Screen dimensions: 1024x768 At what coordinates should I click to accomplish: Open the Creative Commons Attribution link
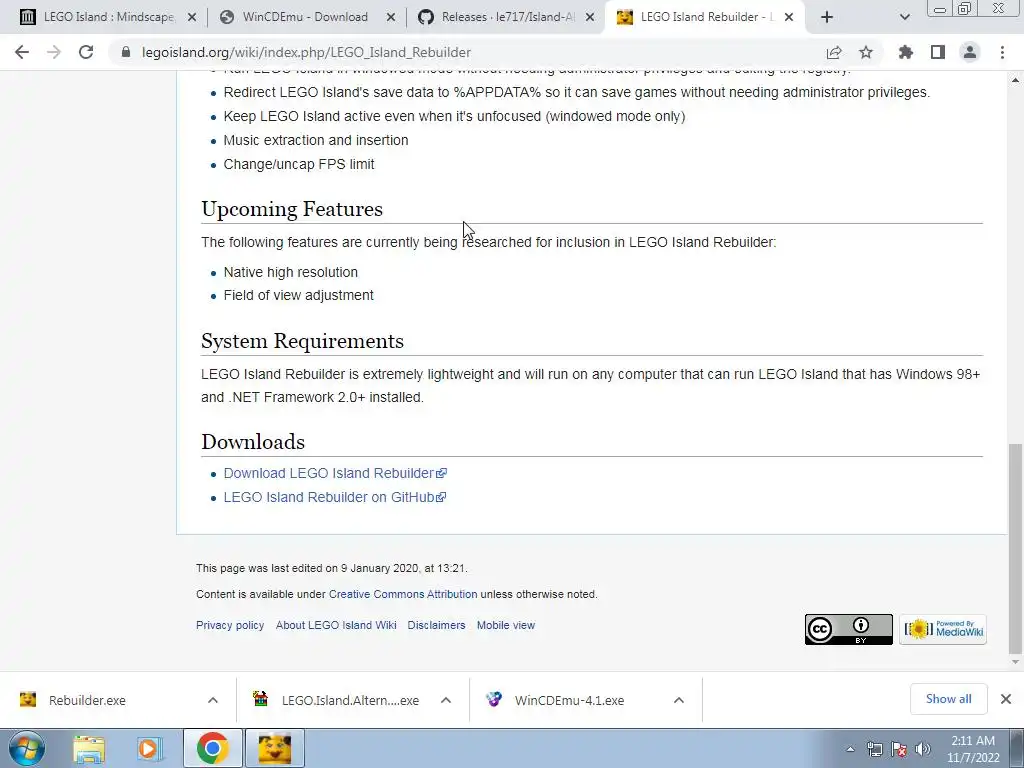403,594
